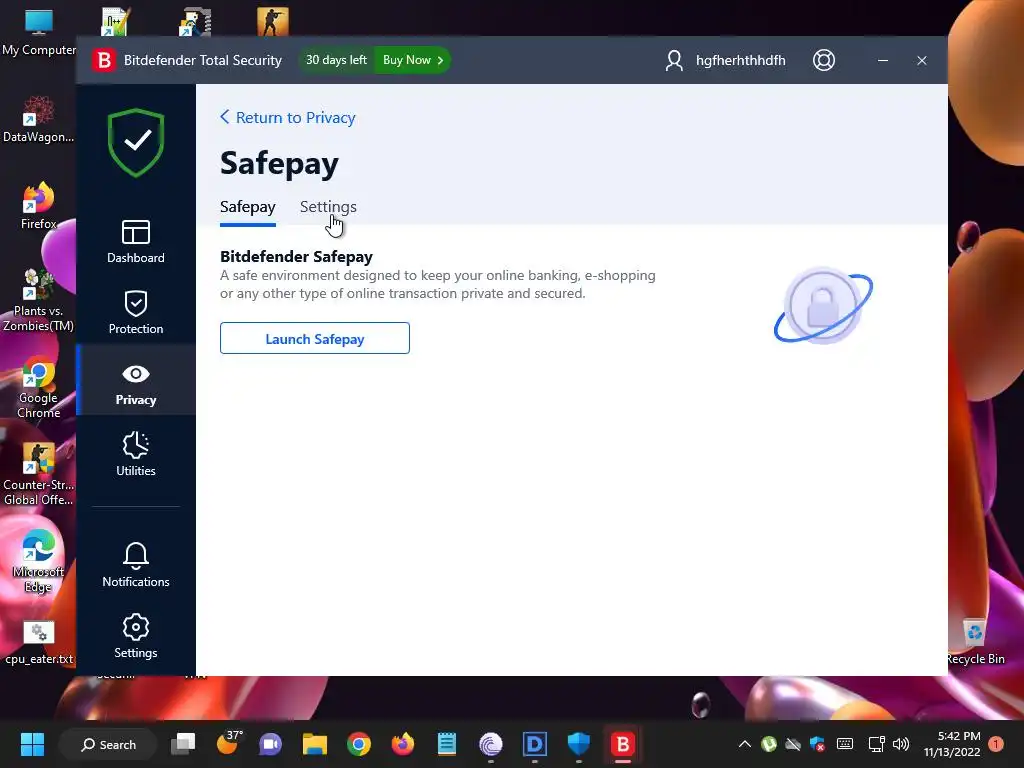
Task: Open the notification badge in taskbar
Action: pos(996,744)
